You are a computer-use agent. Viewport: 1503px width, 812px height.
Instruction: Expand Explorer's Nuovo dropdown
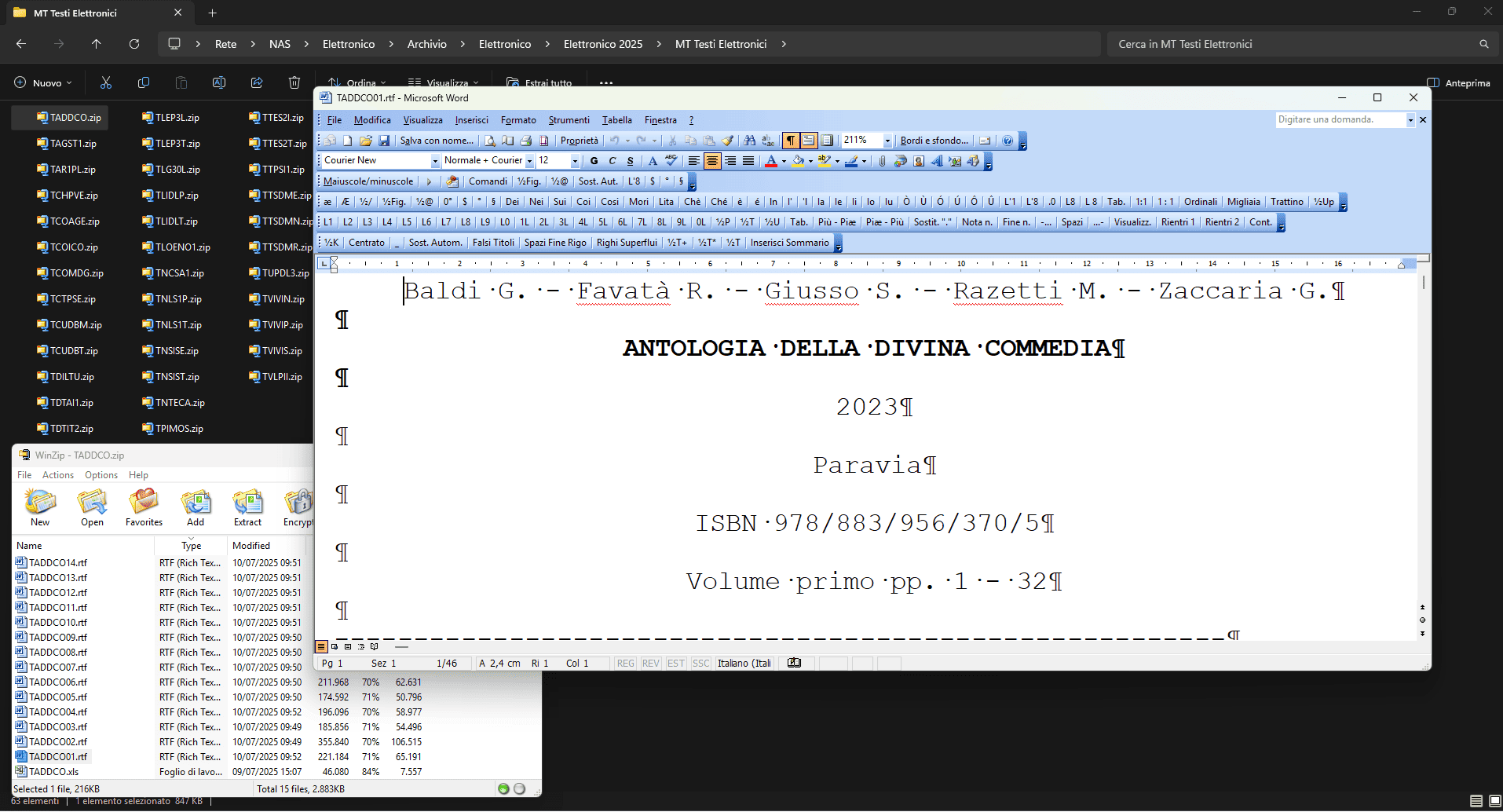pyautogui.click(x=44, y=82)
